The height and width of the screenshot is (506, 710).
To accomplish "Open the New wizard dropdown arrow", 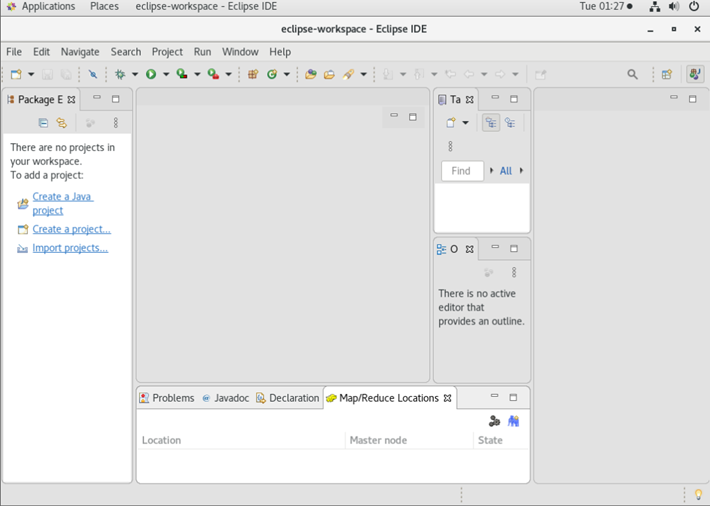I will pos(31,74).
